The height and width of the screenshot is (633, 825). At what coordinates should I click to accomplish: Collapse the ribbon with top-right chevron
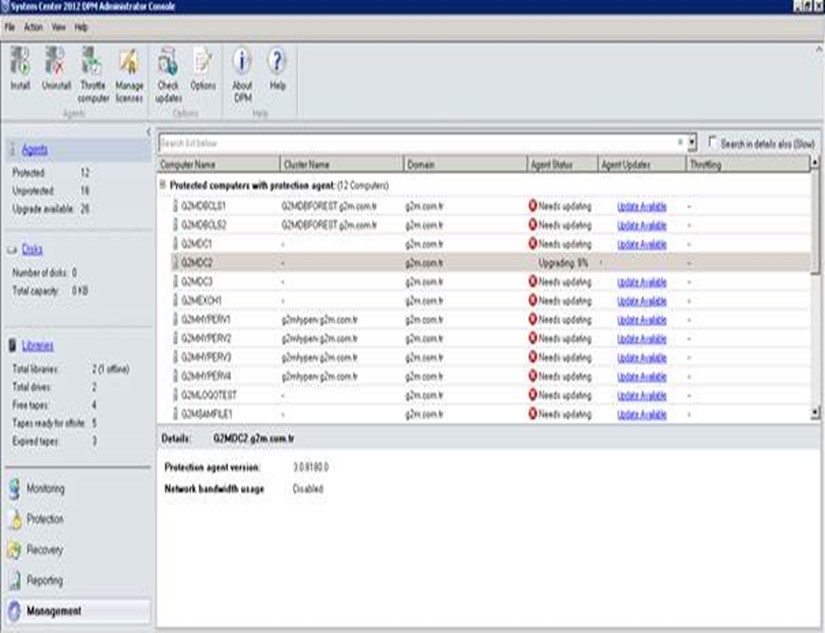[x=819, y=49]
